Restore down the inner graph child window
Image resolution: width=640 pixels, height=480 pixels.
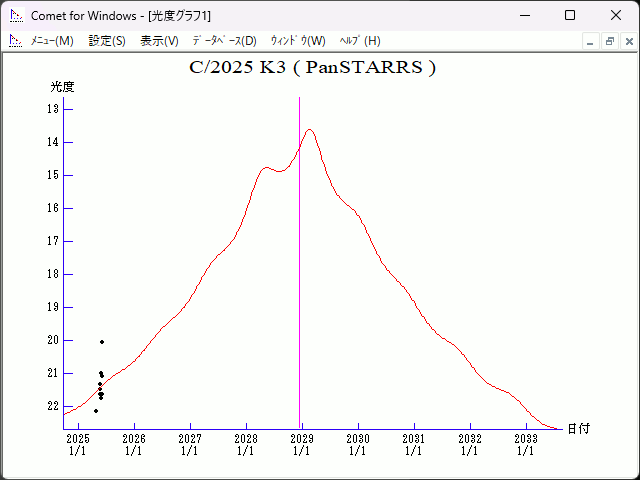(x=609, y=41)
